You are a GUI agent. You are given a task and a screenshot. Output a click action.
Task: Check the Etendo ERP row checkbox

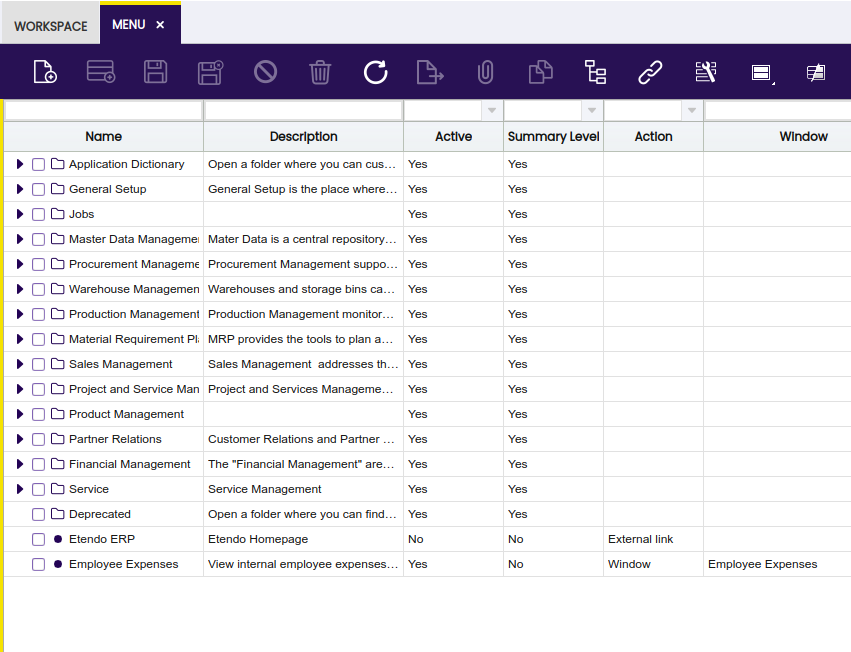(39, 539)
